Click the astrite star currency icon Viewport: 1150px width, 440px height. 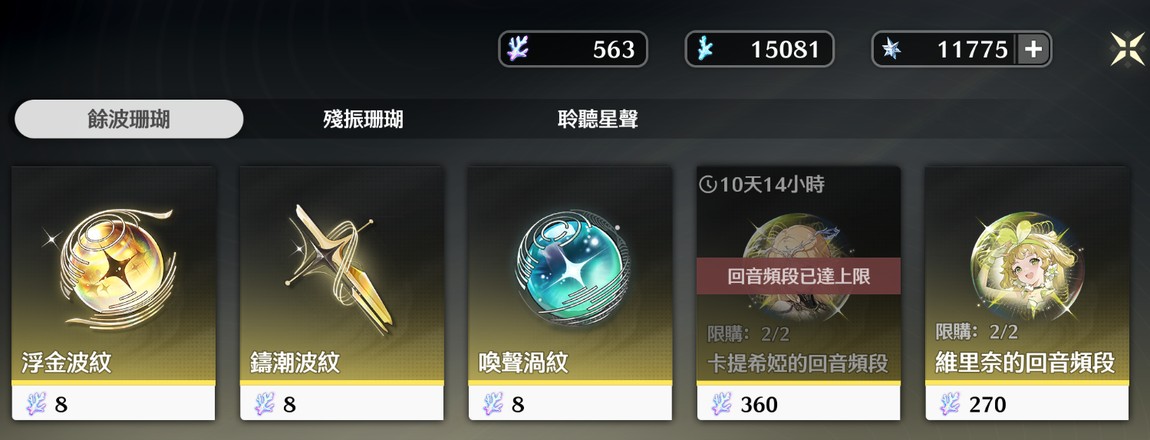click(x=891, y=49)
